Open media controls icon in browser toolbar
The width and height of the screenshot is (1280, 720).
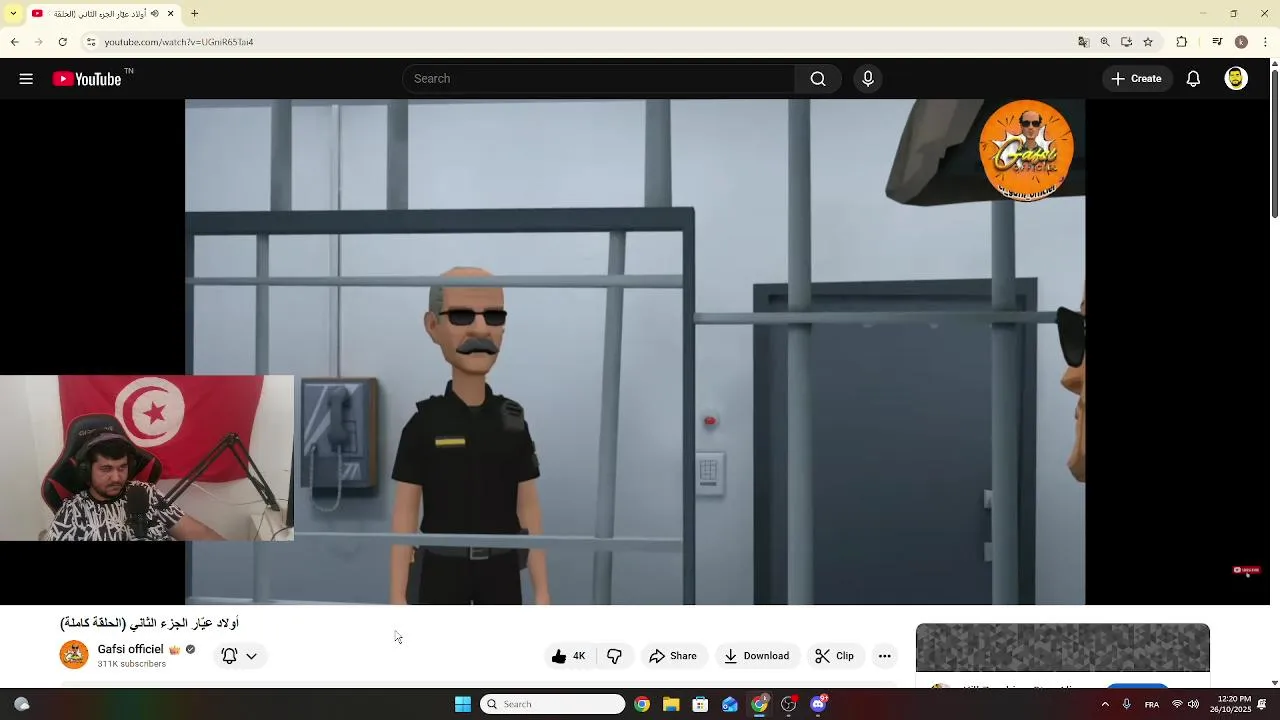(x=1217, y=42)
